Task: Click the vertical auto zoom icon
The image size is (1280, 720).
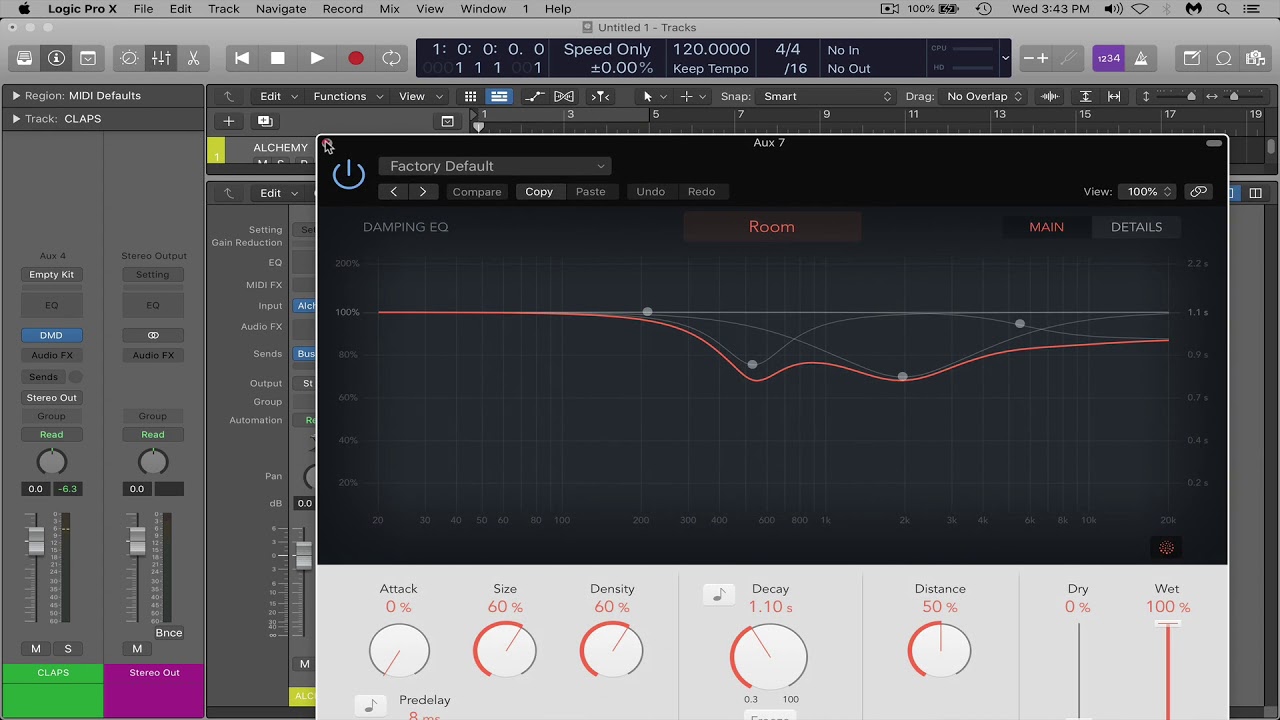Action: tap(1085, 96)
